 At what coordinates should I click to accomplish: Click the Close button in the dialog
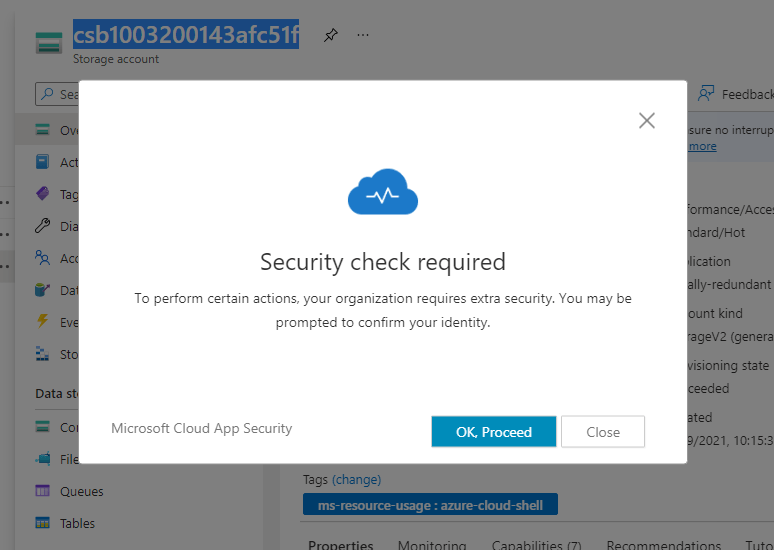tap(602, 432)
